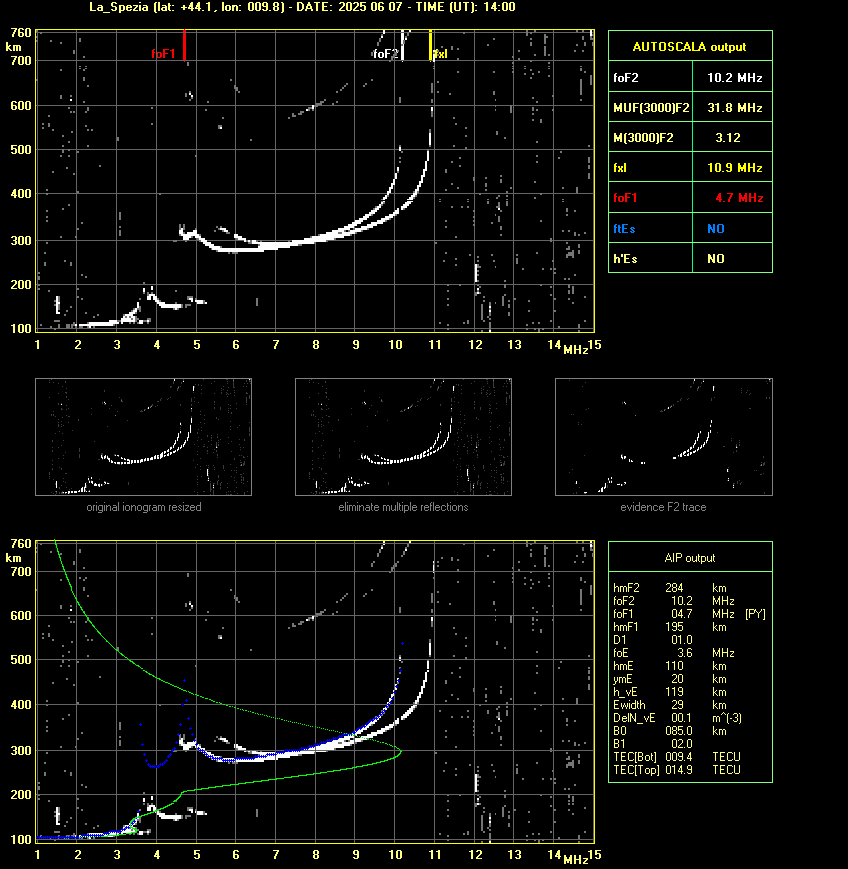Open the 'eliminate multiple reflections' thumbnail
848x869 pixels.
[x=403, y=437]
